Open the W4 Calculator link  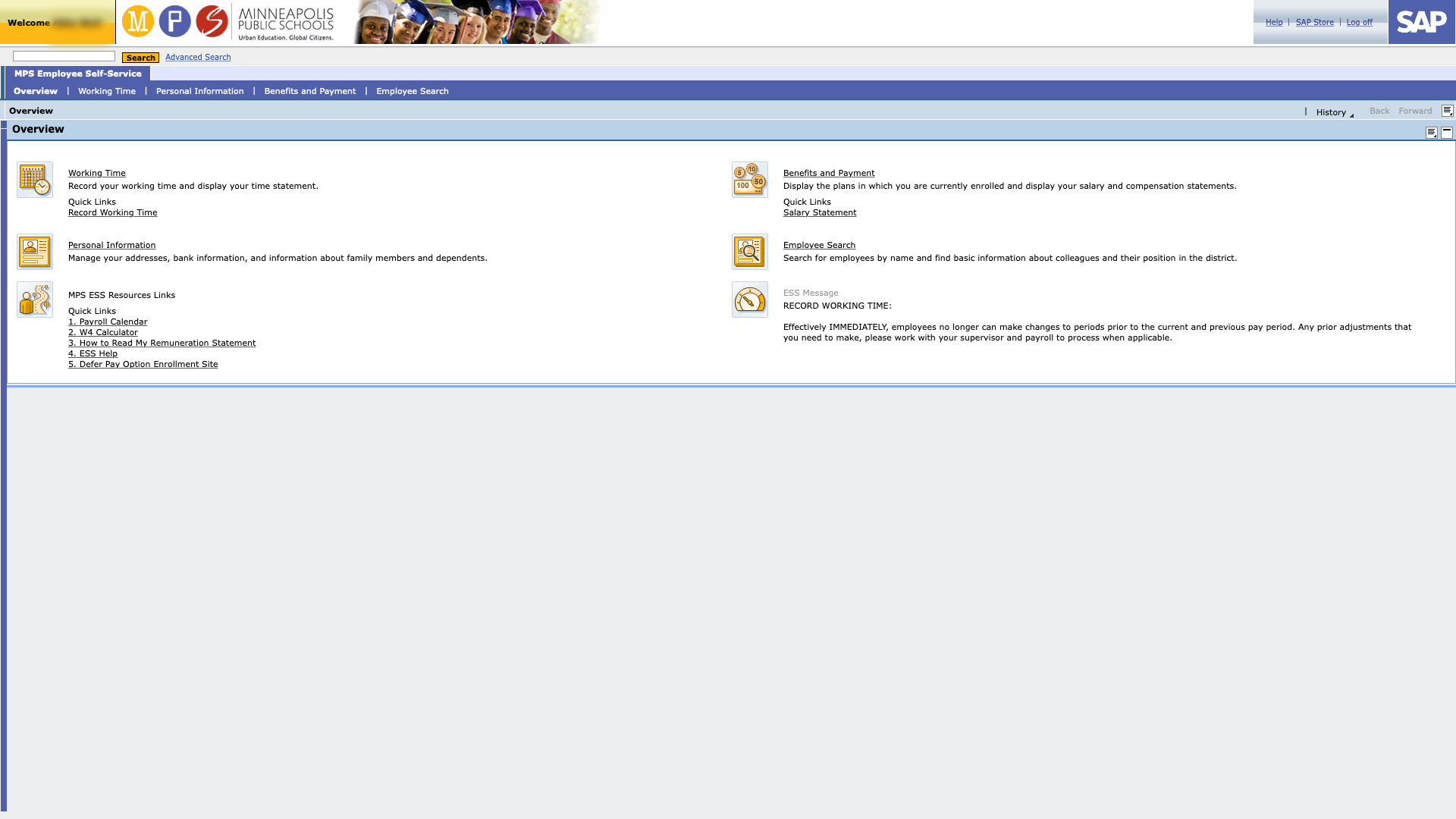pos(103,332)
